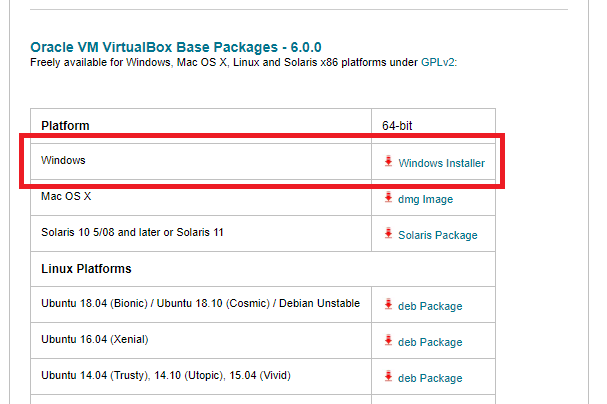The width and height of the screenshot is (607, 404).
Task: Click the Oracle VM VirtualBox Base Packages heading
Action: [176, 47]
